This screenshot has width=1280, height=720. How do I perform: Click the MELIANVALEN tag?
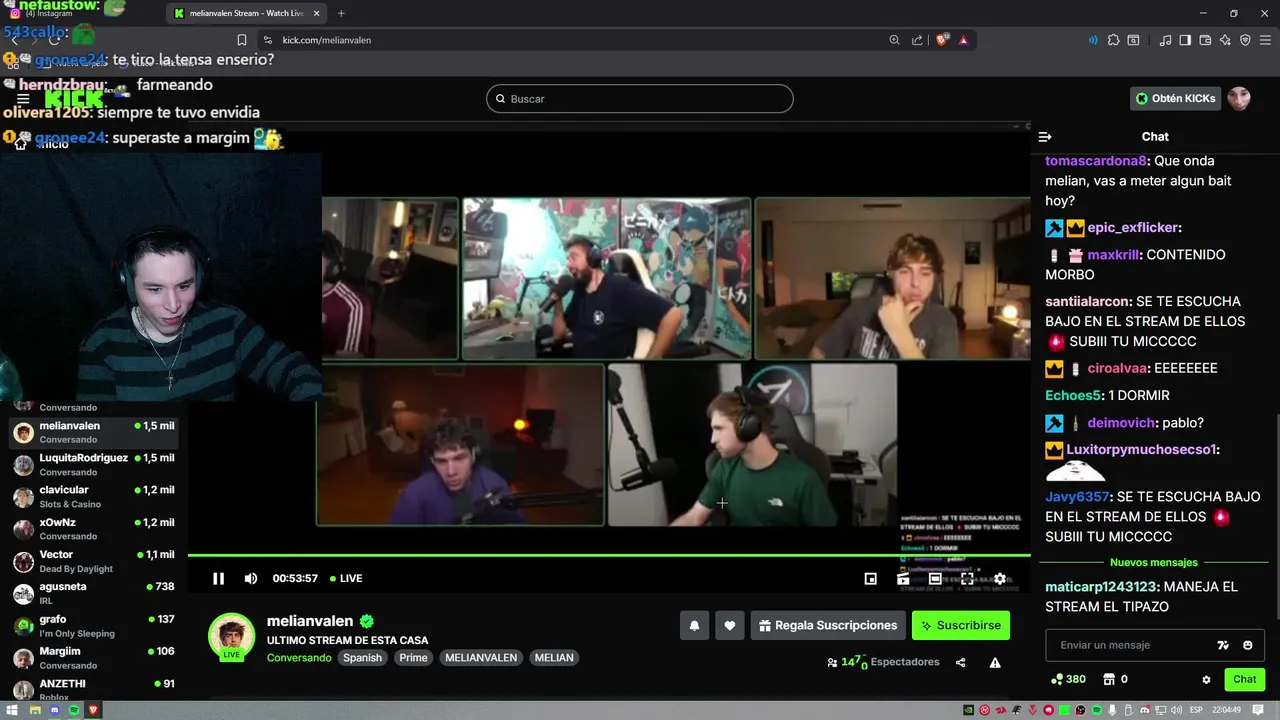pyautogui.click(x=481, y=658)
